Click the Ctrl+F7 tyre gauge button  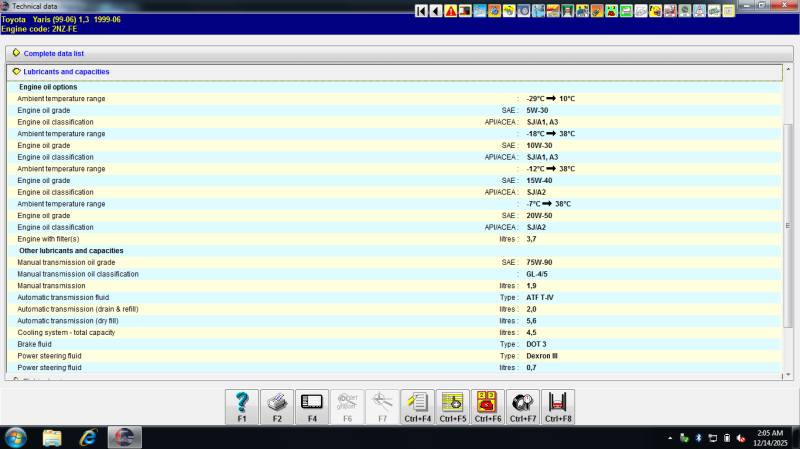pos(523,407)
